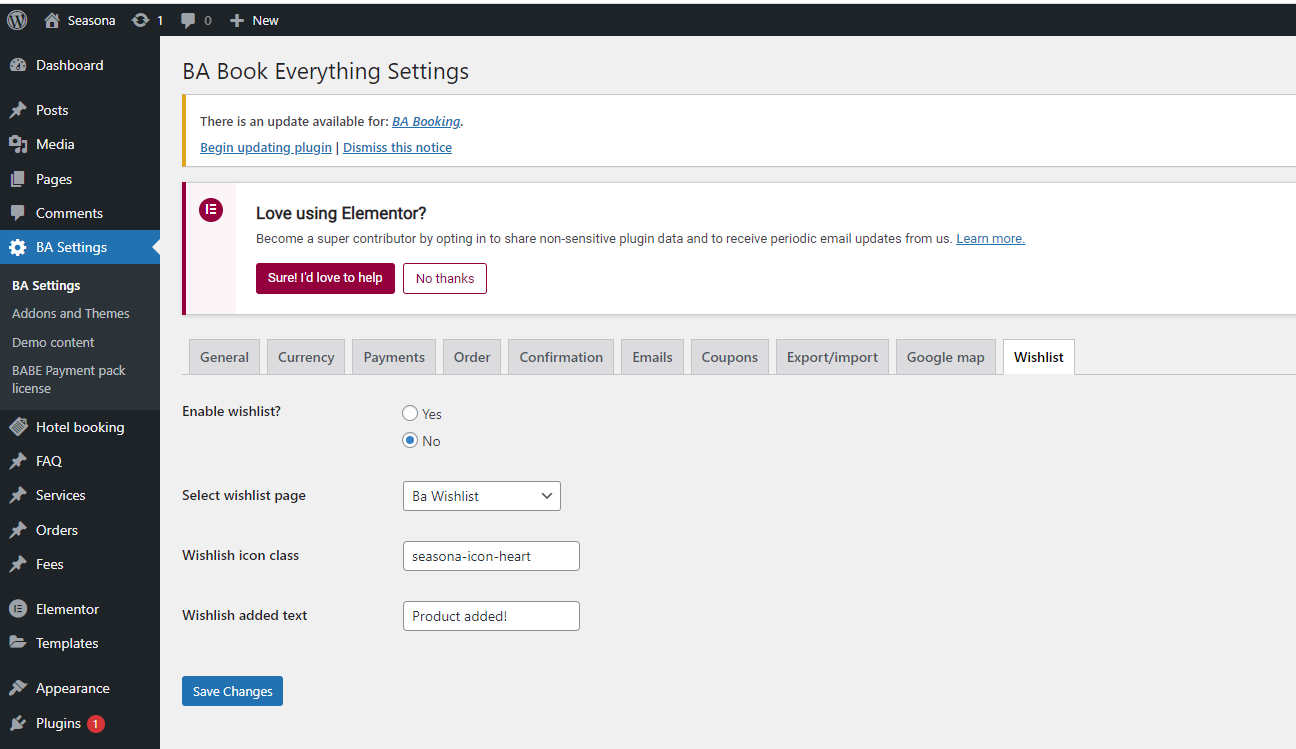The image size is (1296, 749).
Task: Open the Google map tab
Action: (945, 357)
